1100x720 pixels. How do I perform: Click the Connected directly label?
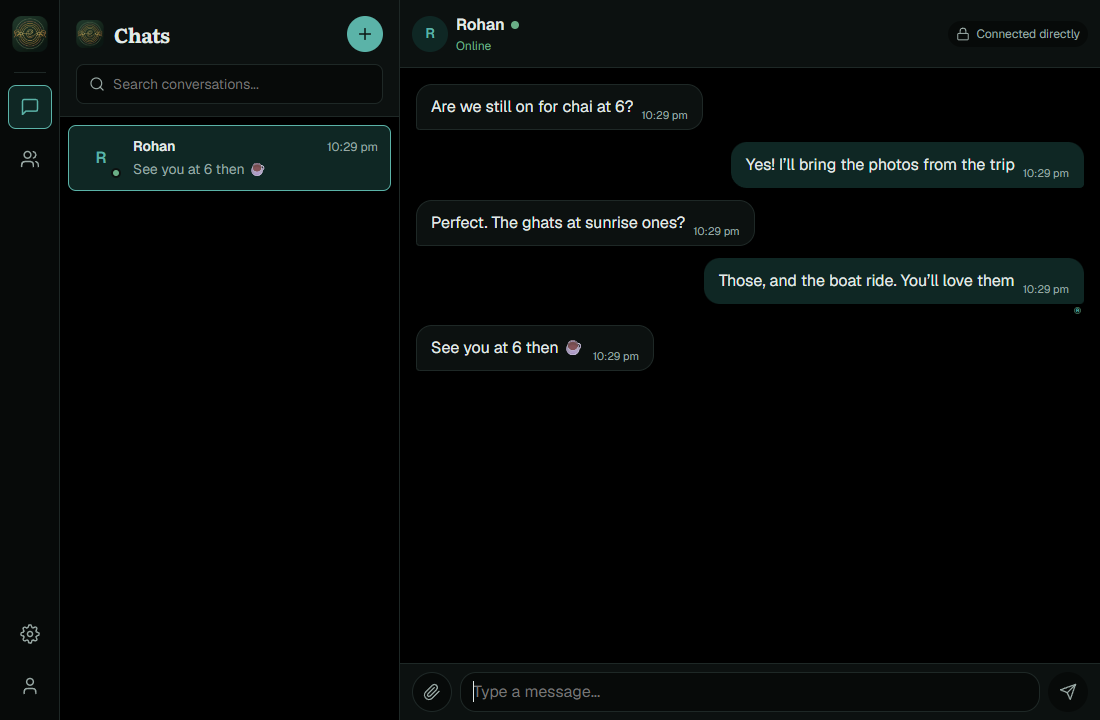1028,34
